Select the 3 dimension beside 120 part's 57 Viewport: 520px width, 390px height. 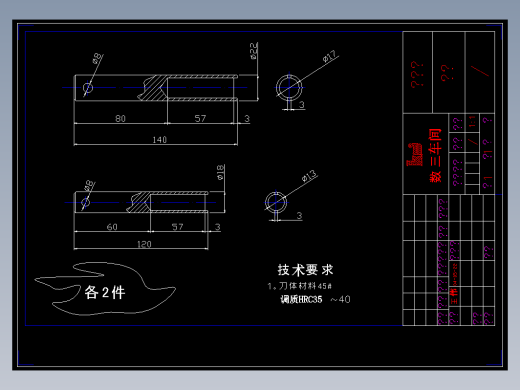217,227
